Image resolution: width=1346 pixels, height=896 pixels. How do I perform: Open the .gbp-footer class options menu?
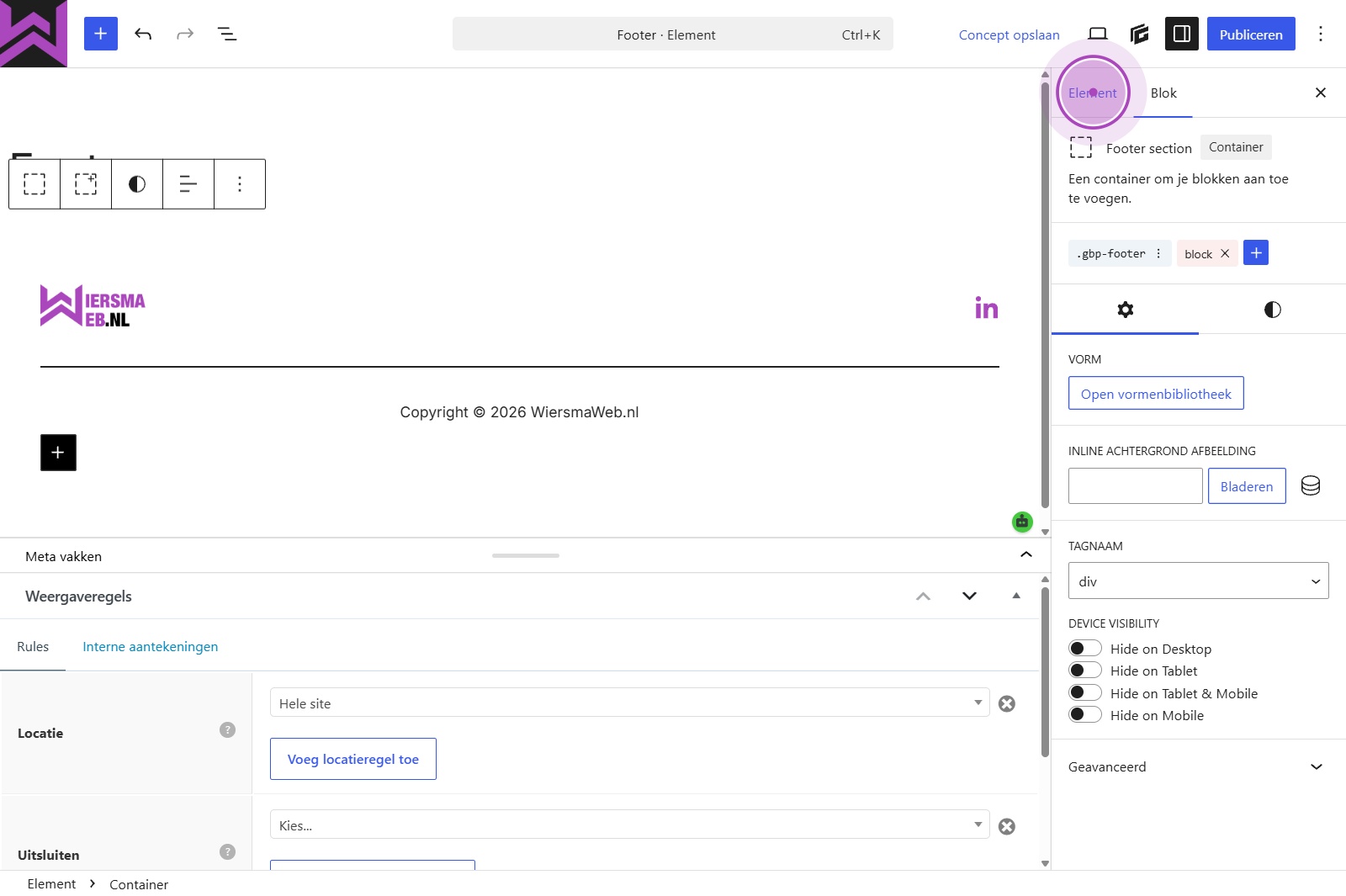(1158, 253)
